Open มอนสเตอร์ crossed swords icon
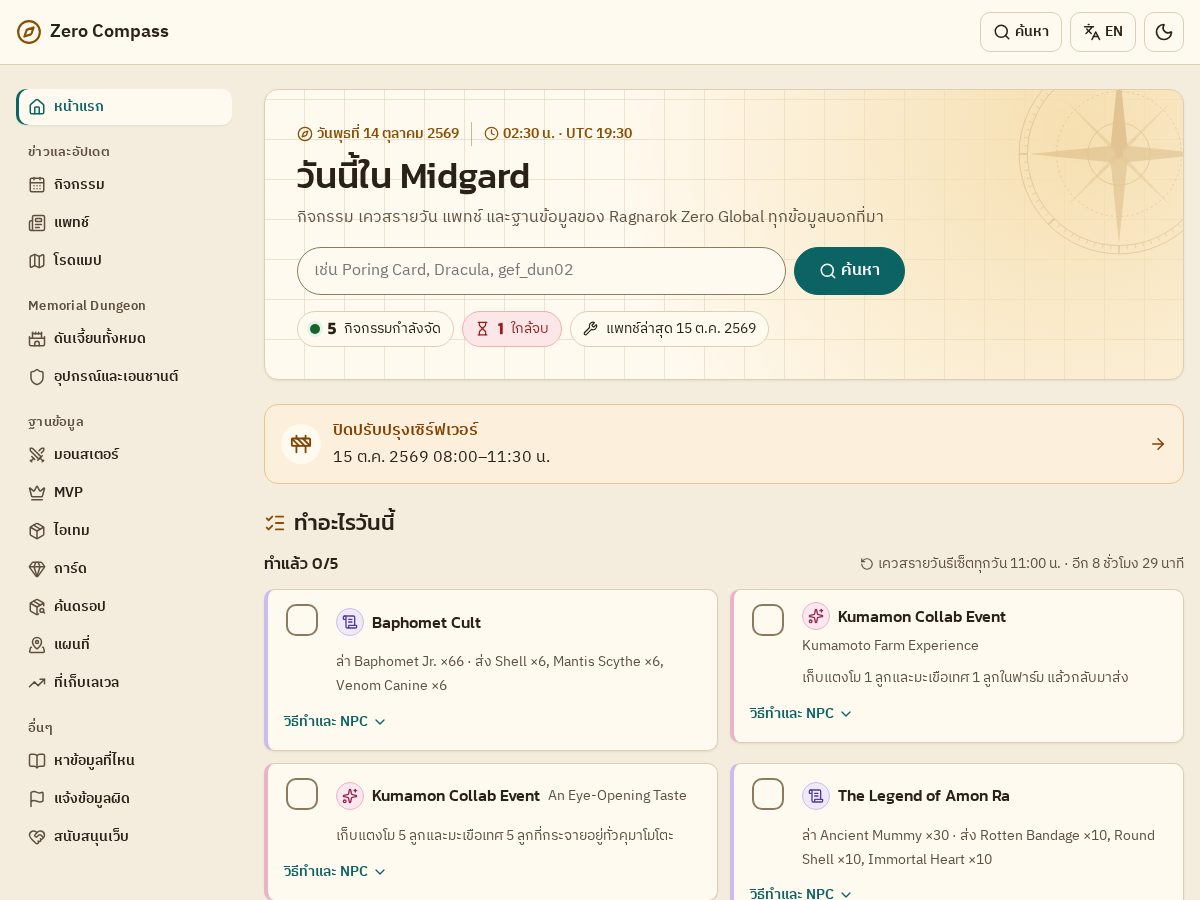The height and width of the screenshot is (900, 1200). coord(37,454)
